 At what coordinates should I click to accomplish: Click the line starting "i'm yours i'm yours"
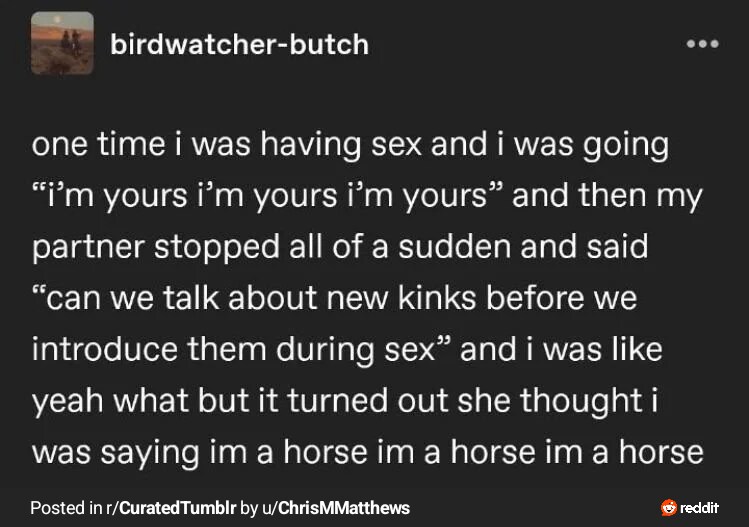pos(368,195)
